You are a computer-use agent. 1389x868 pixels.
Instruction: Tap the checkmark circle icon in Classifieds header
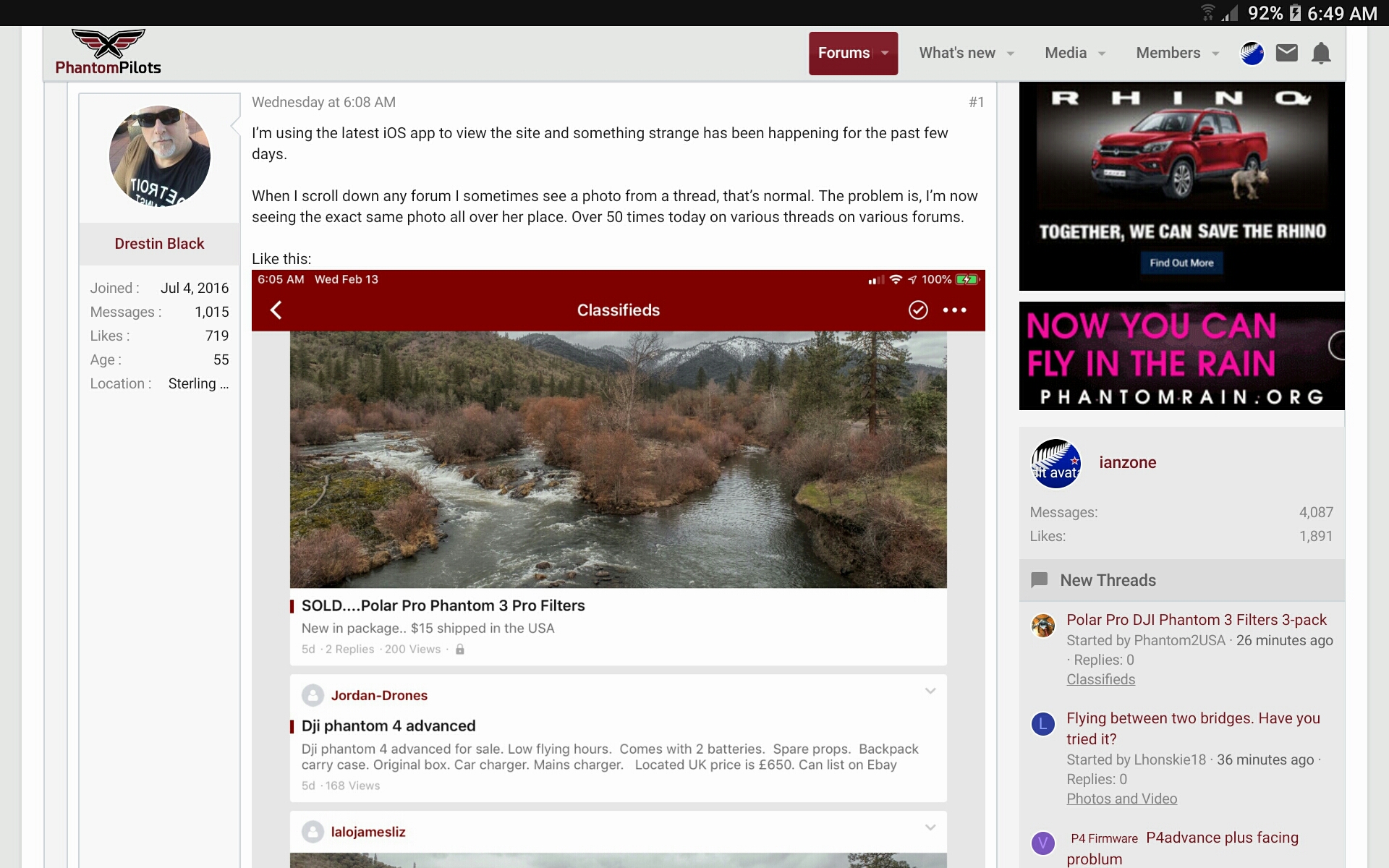click(918, 310)
